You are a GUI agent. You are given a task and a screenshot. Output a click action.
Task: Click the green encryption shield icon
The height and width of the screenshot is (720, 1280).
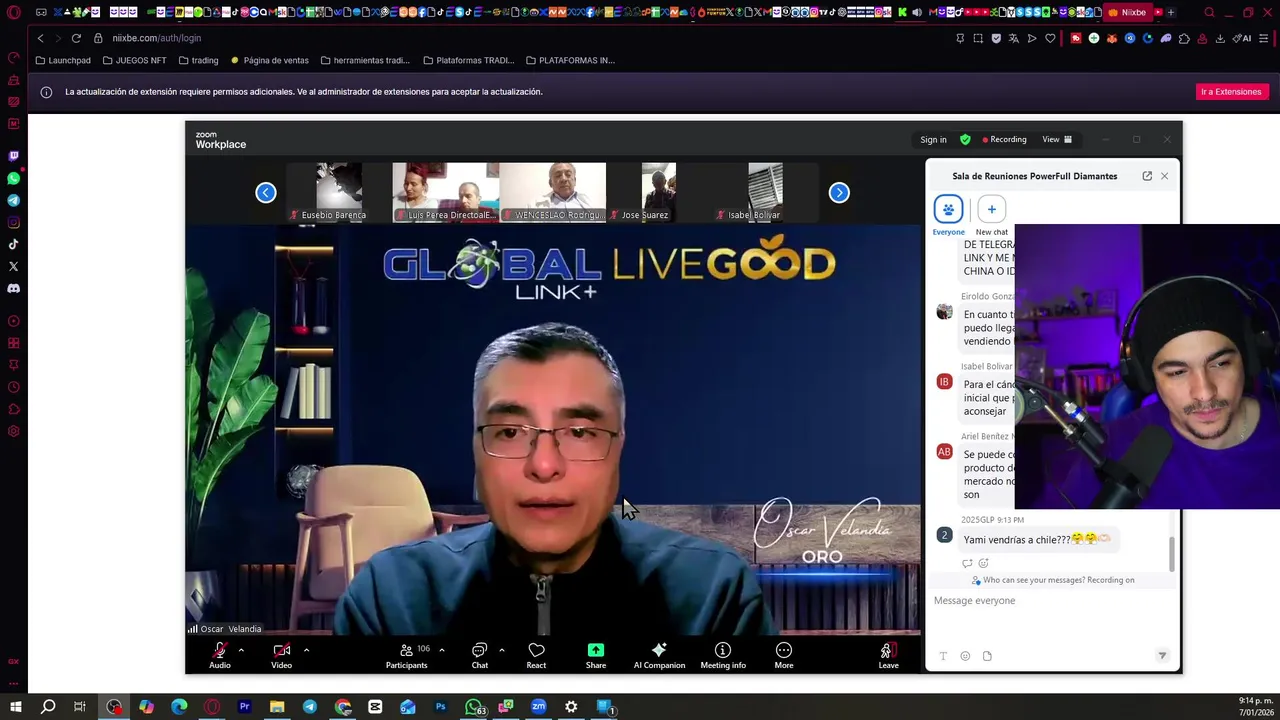click(965, 140)
